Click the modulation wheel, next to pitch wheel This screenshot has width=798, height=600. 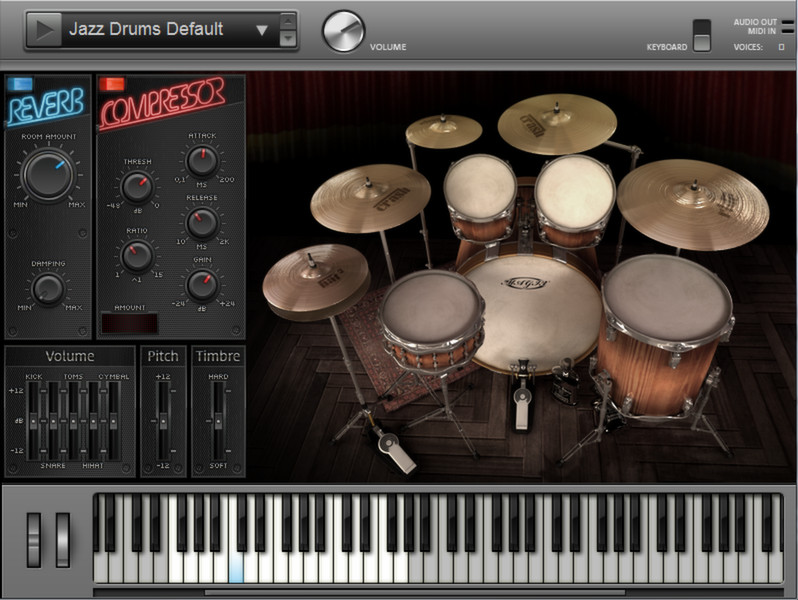63,540
